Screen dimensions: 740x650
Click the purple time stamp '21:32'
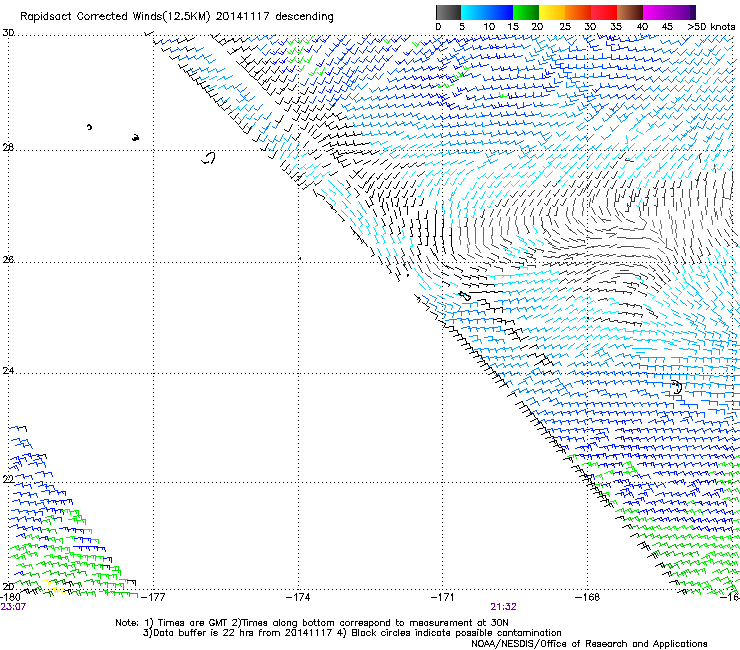(x=503, y=607)
